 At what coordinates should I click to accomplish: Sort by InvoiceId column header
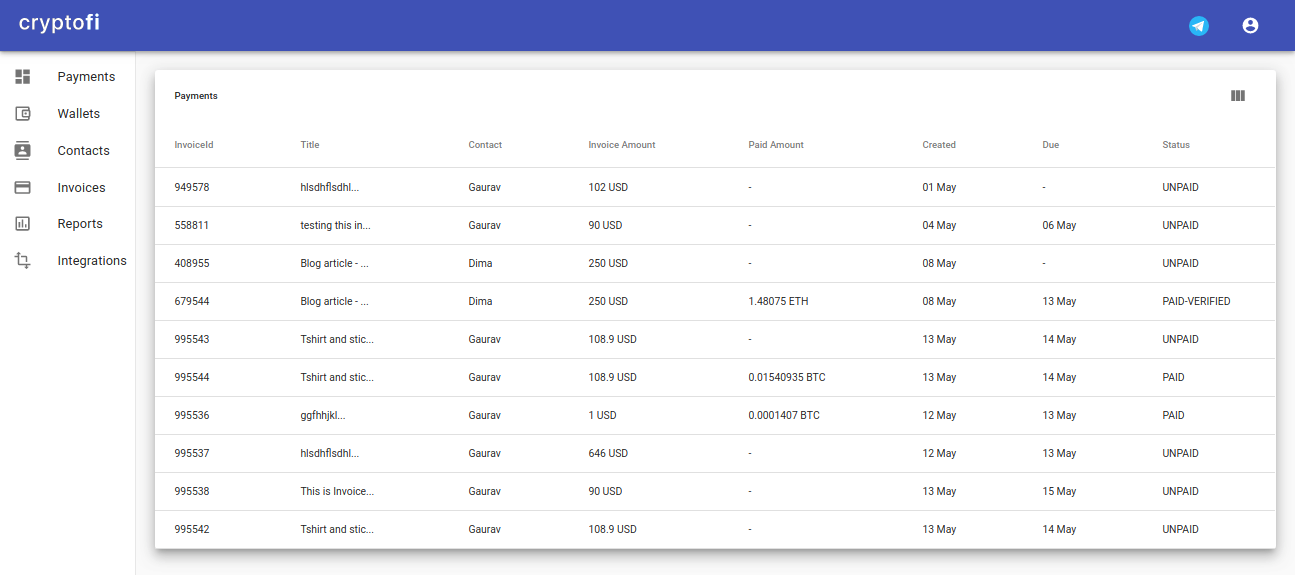pos(194,145)
